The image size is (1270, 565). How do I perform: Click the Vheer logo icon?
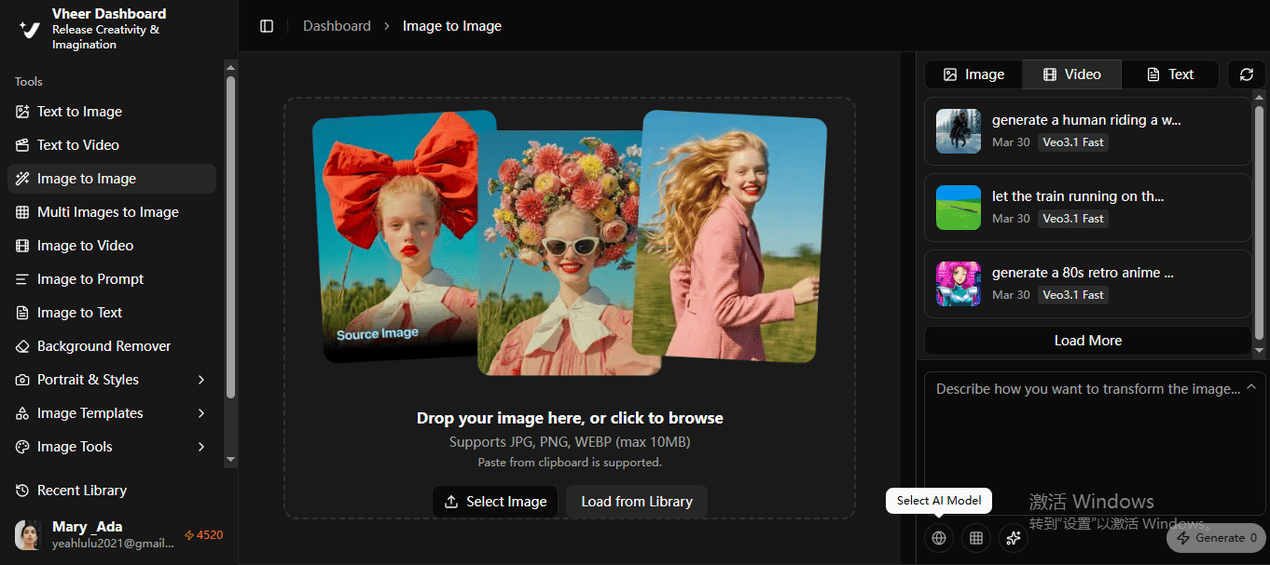pyautogui.click(x=30, y=29)
